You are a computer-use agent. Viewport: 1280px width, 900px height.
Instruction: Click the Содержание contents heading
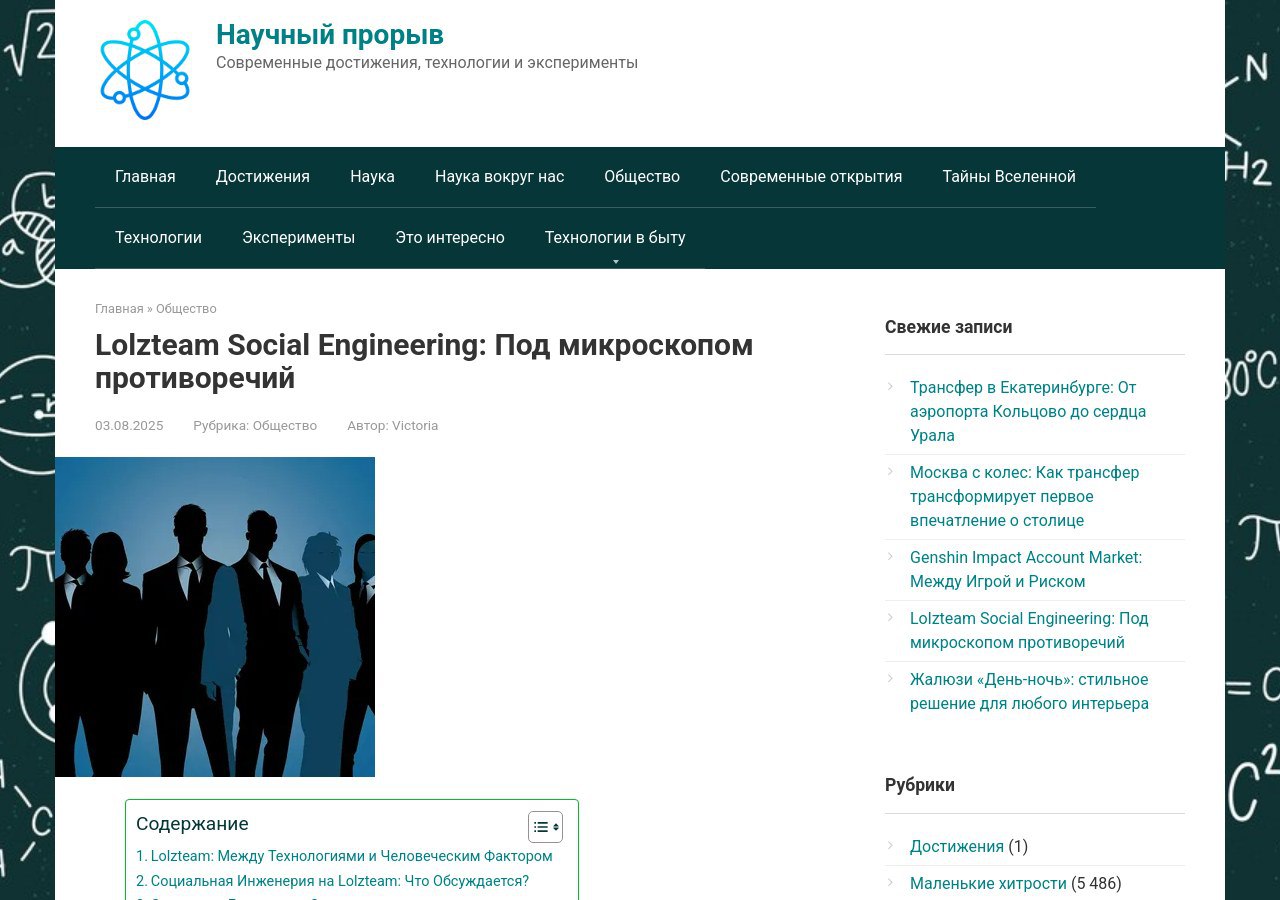pyautogui.click(x=192, y=824)
